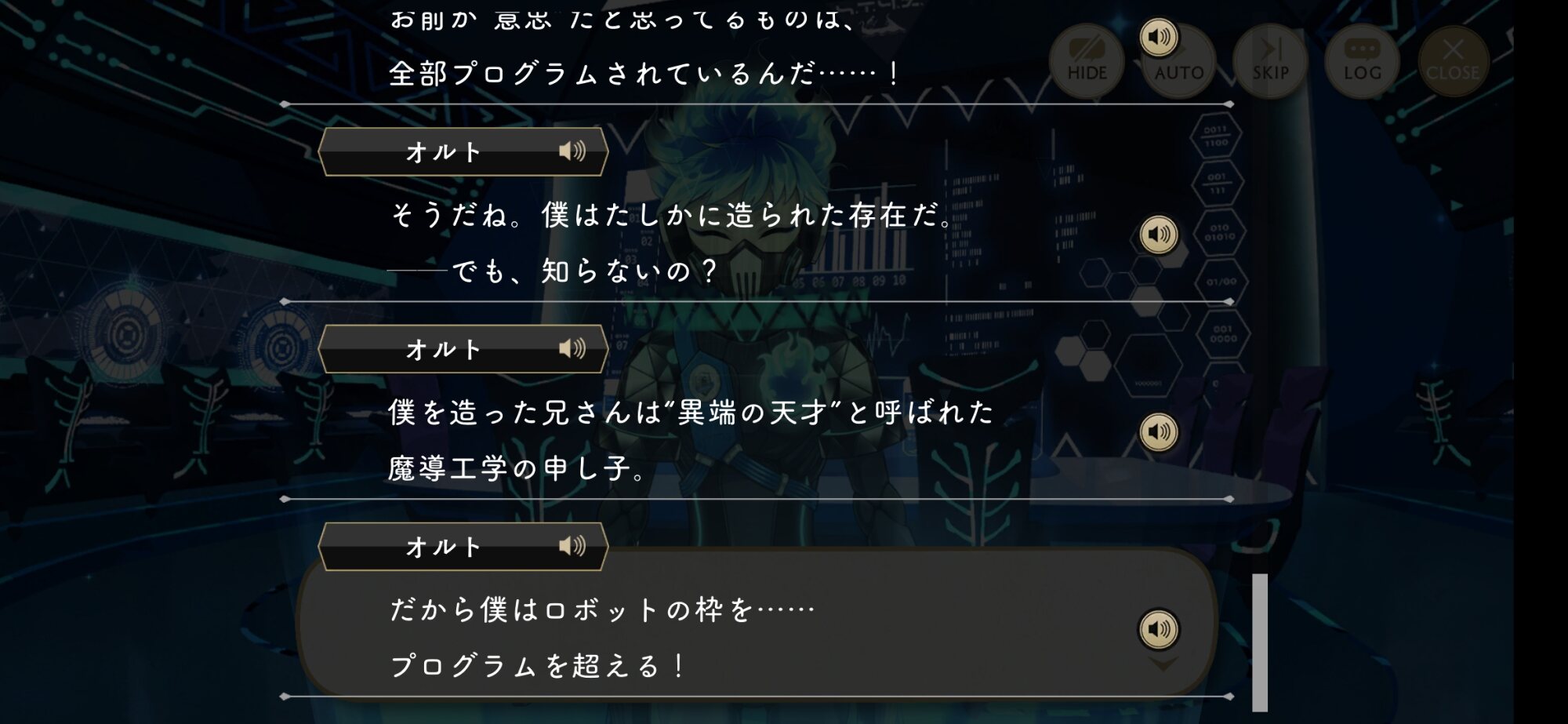The width and height of the screenshot is (1568, 724).
Task: Open the LOG button
Action: pyautogui.click(x=1362, y=60)
